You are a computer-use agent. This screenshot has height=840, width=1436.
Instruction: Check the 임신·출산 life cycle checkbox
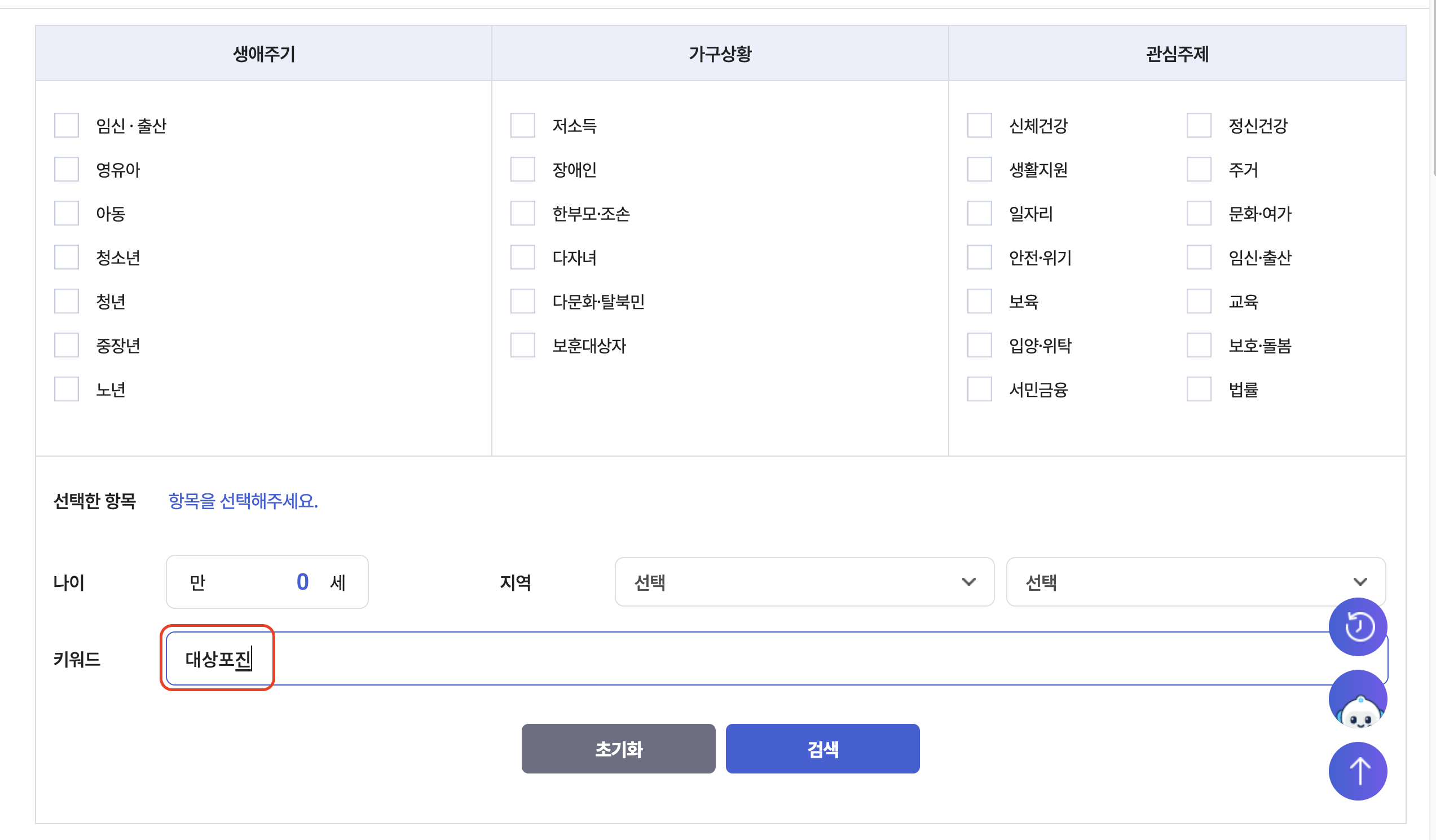pyautogui.click(x=67, y=125)
